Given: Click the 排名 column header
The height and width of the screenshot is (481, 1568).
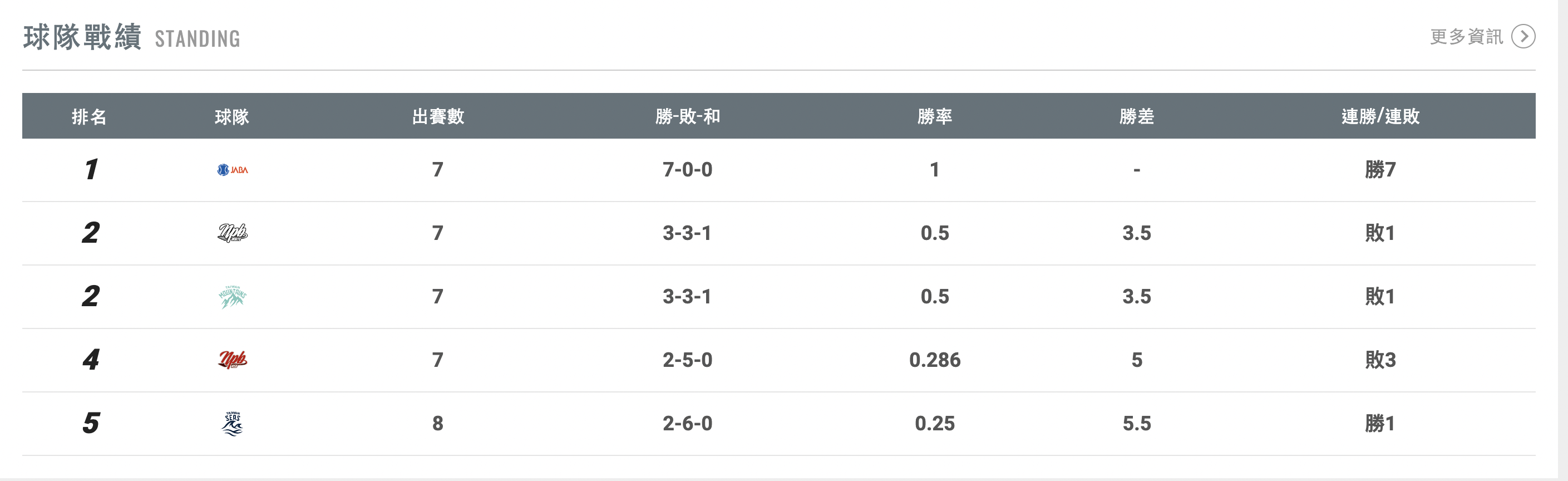Looking at the screenshot, I should coord(90,116).
